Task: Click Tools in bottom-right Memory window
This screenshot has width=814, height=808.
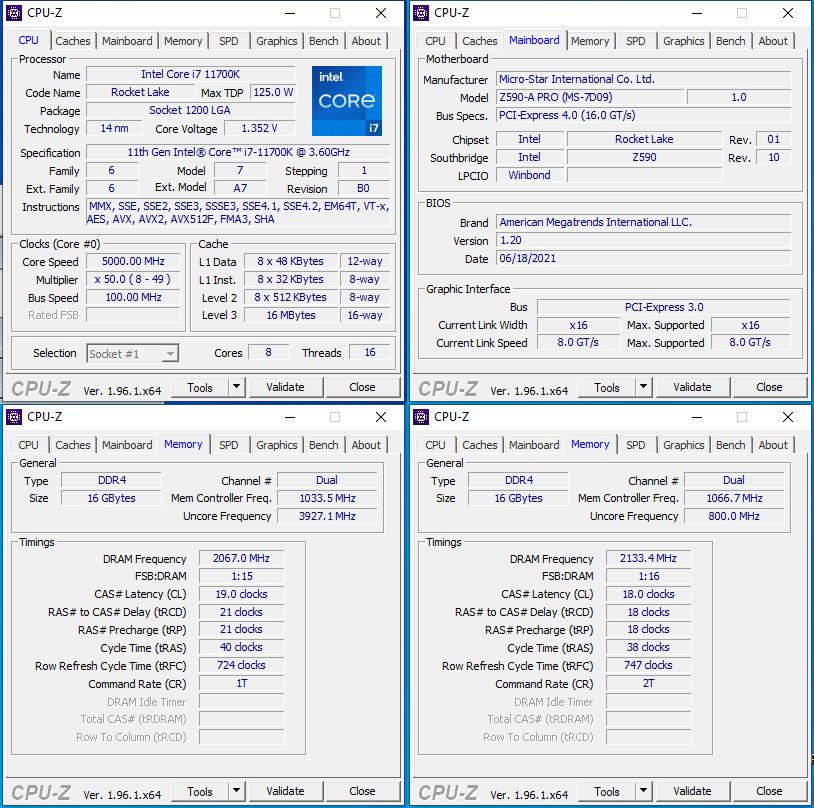Action: coord(607,791)
